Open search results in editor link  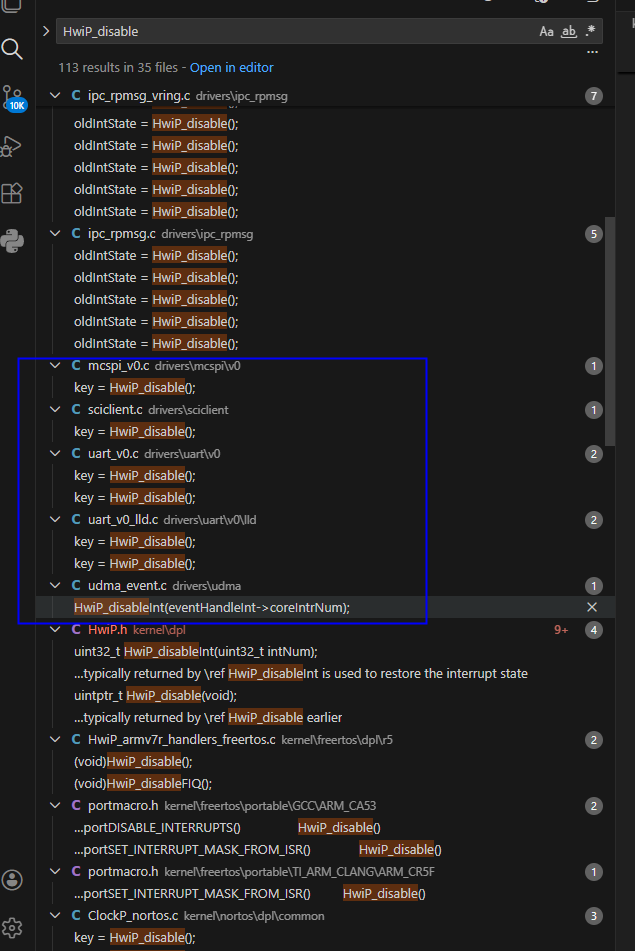tap(232, 68)
